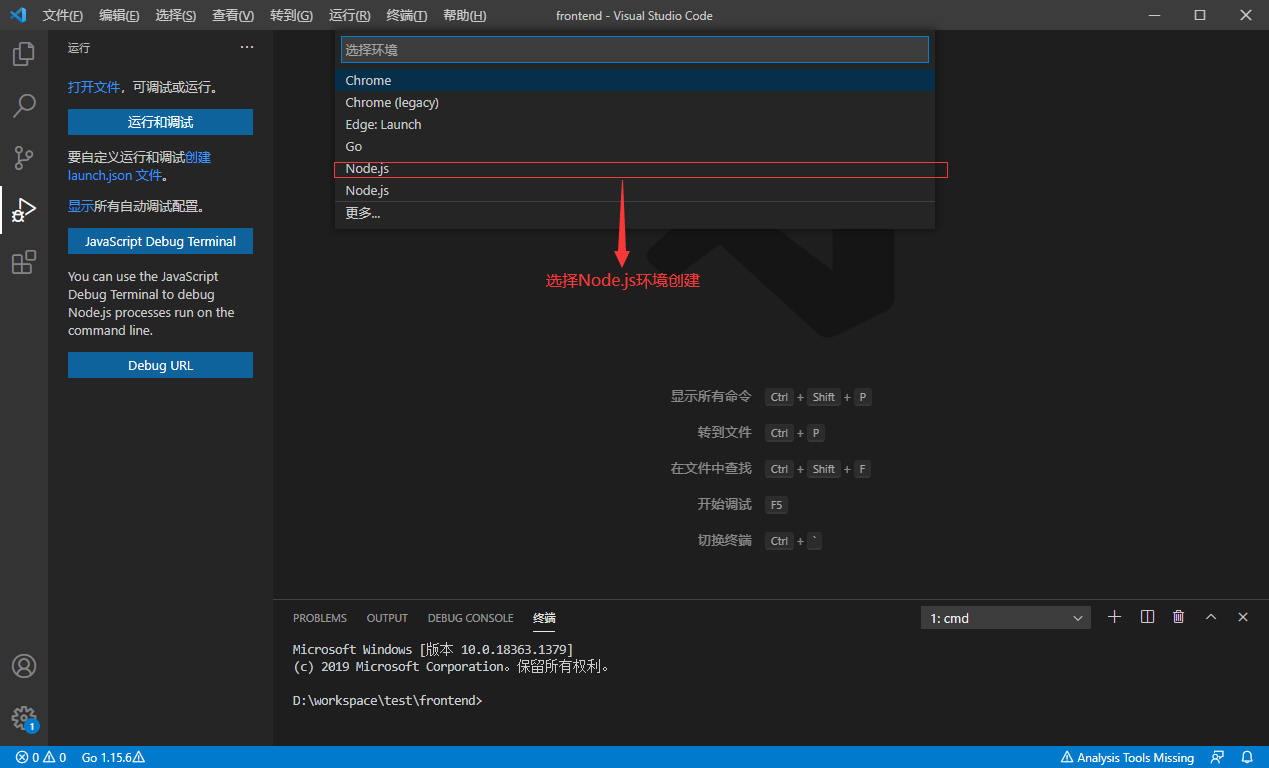Image resolution: width=1269 pixels, height=768 pixels.
Task: Open the Accounts menu icon
Action: tap(24, 666)
